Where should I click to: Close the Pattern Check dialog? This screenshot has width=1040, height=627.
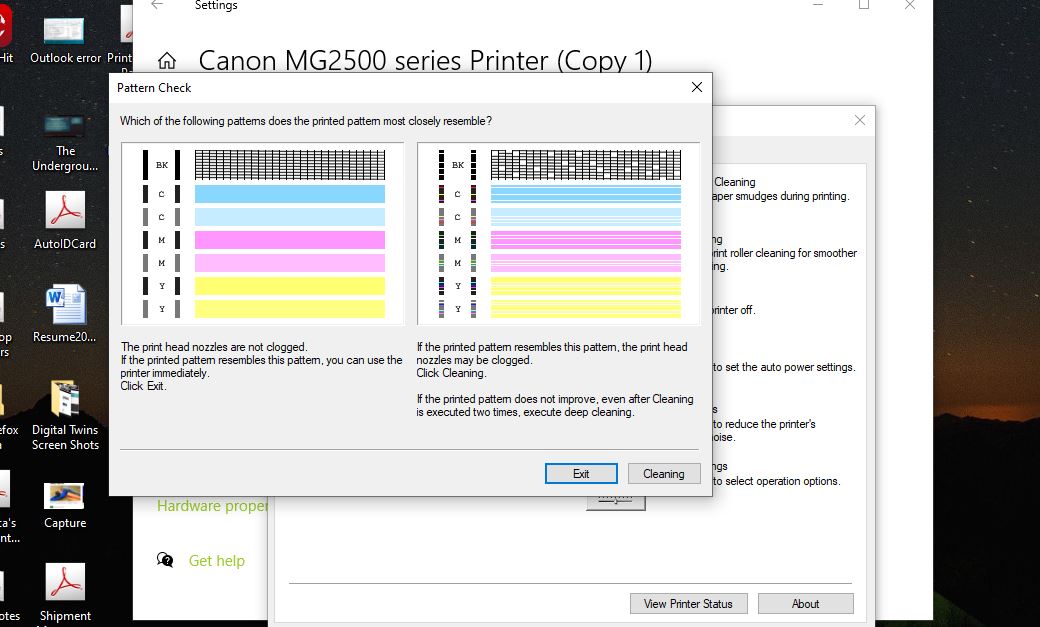(x=697, y=88)
